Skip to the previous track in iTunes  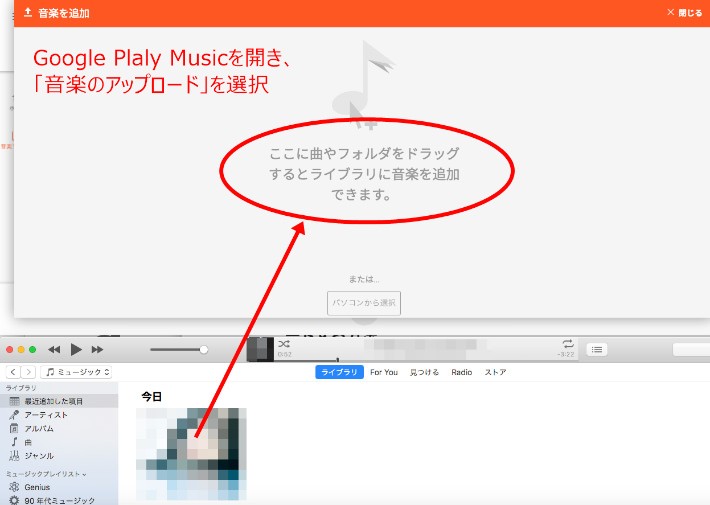tap(54, 349)
